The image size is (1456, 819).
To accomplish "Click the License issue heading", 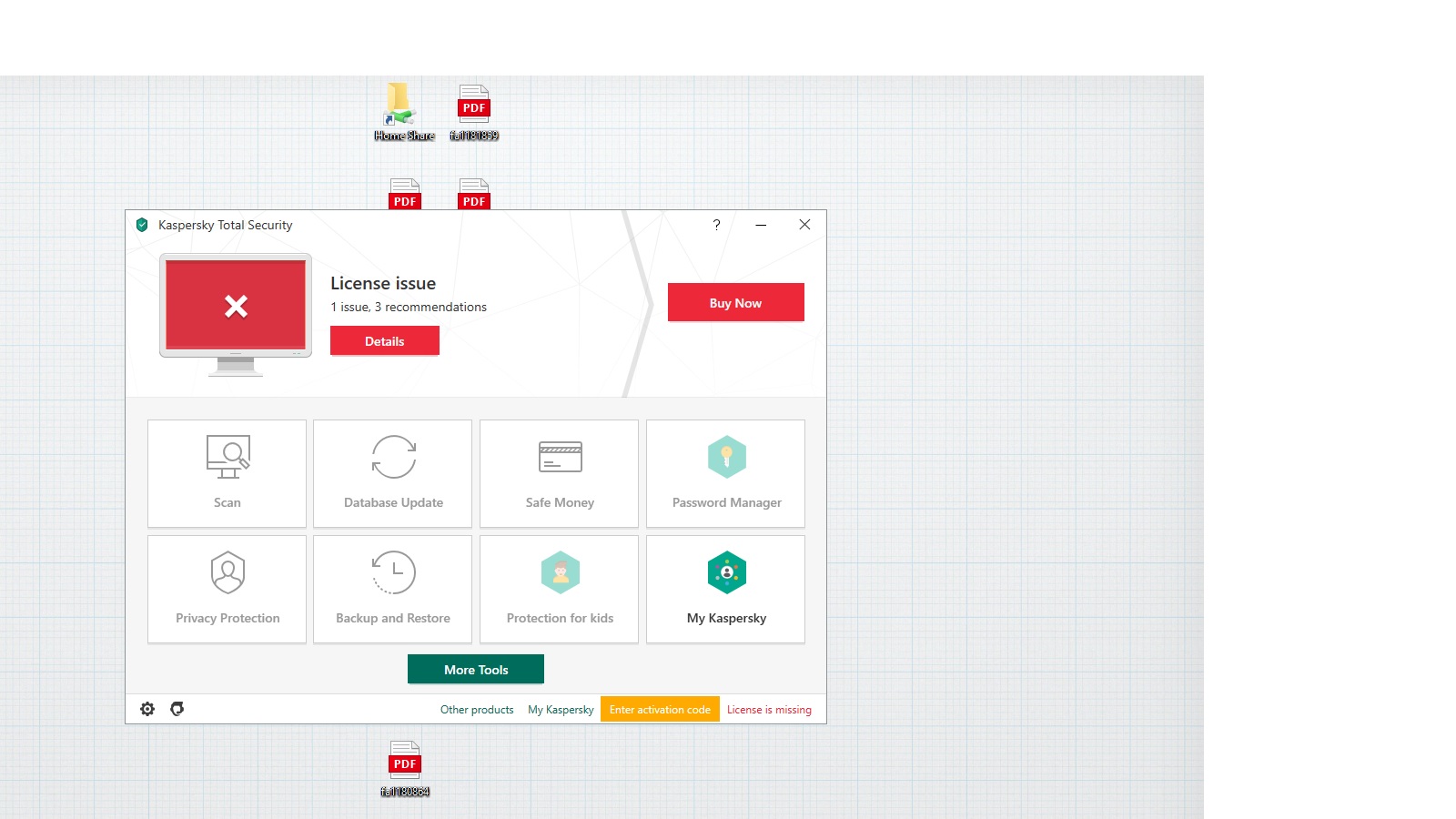I will point(383,283).
